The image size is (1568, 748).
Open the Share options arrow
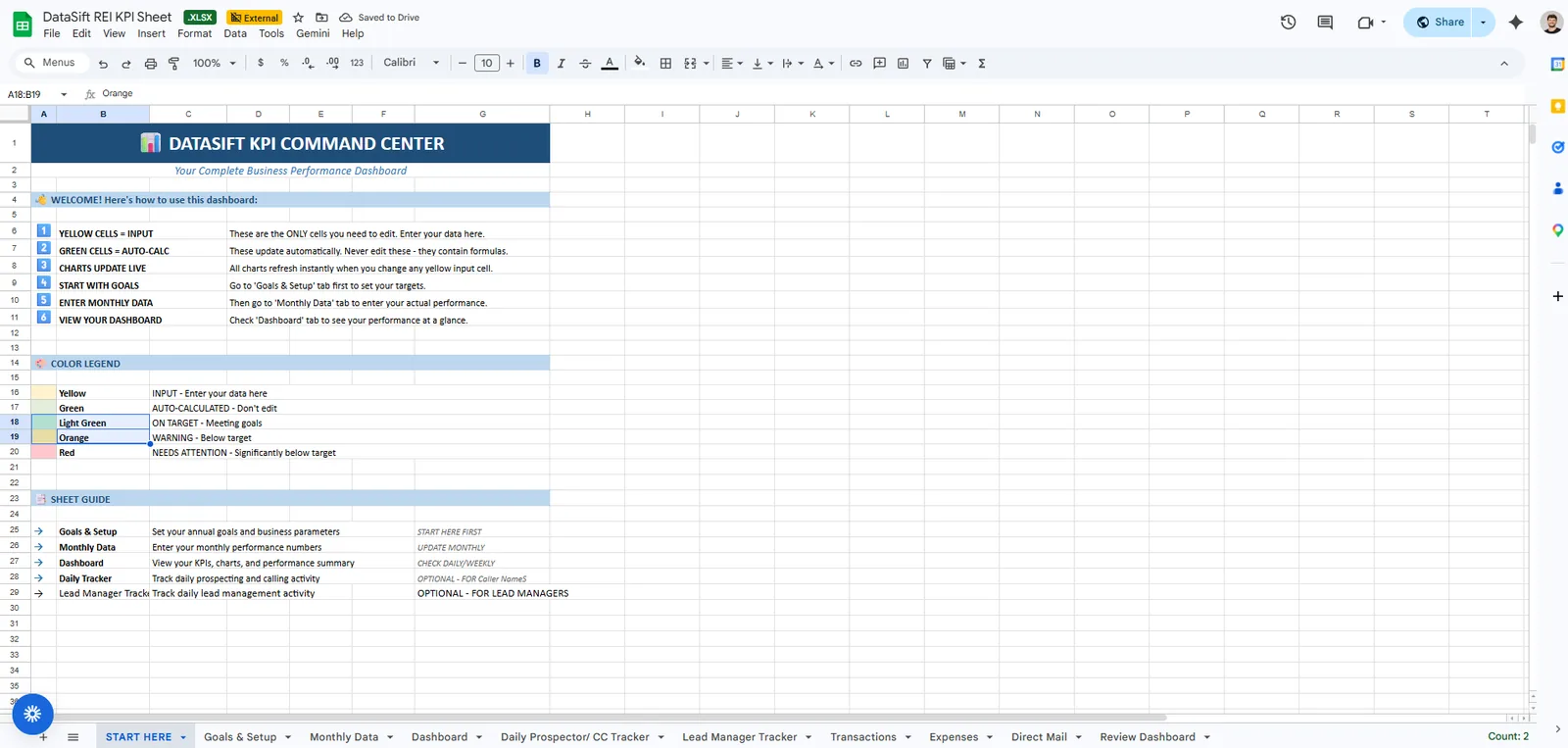click(1483, 22)
